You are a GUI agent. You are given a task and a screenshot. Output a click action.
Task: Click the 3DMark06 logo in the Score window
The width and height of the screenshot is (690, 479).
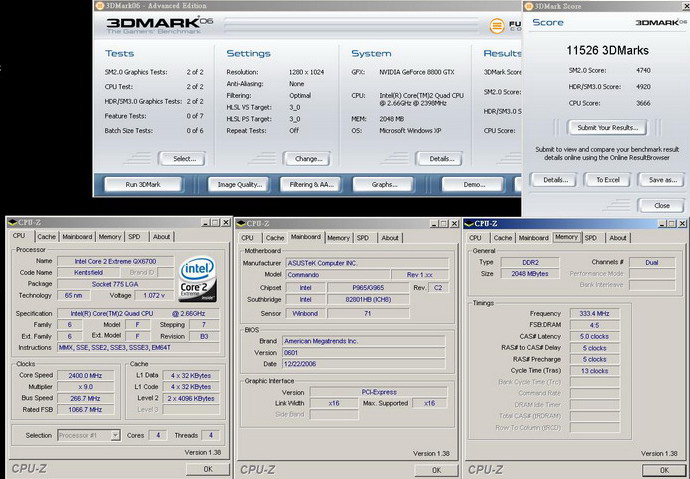point(657,22)
